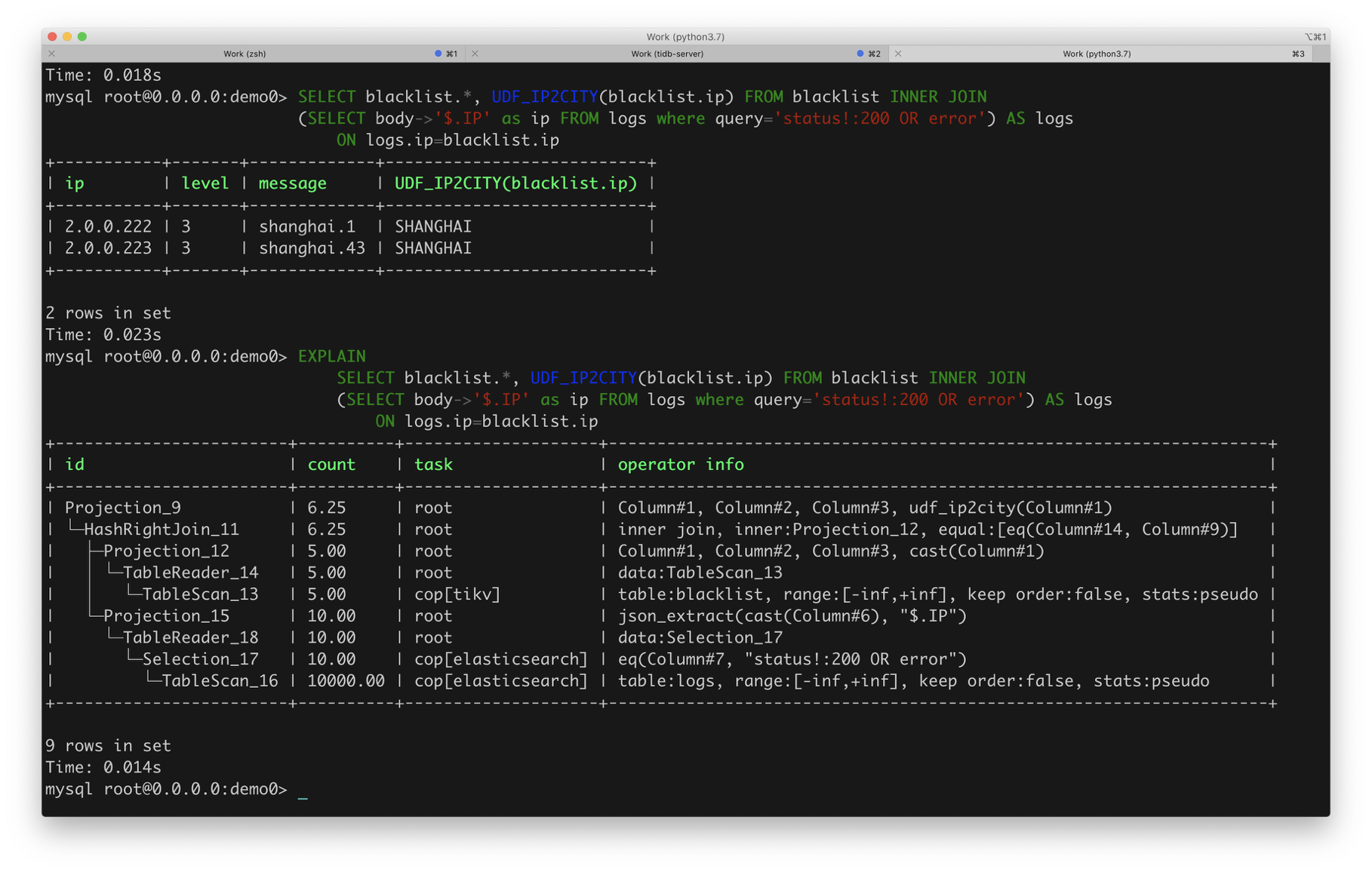Click the 'level' column header

(x=205, y=183)
